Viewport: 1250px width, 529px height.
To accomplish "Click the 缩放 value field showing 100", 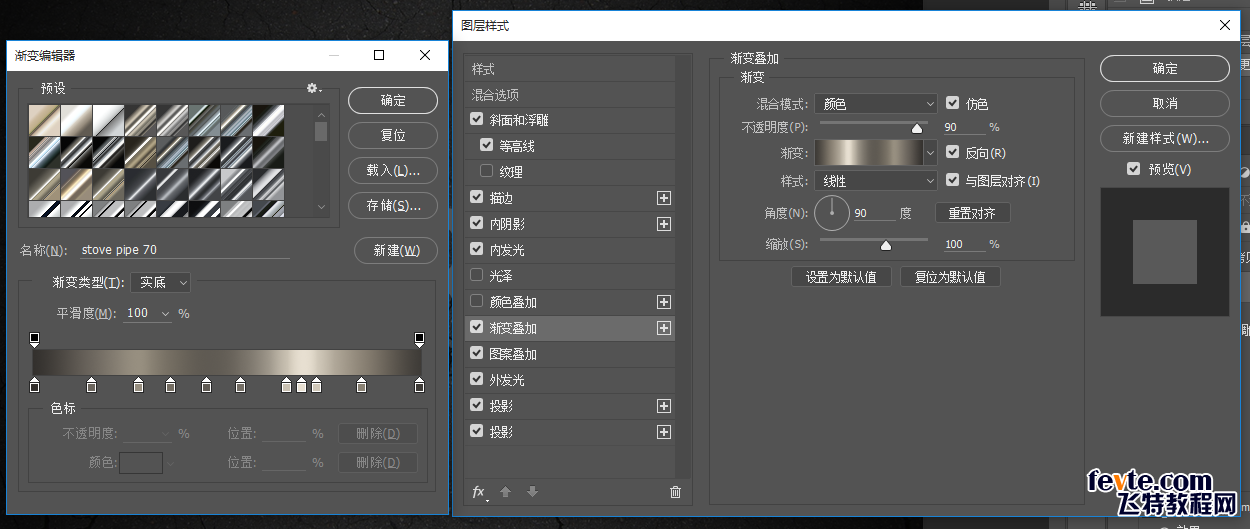I will (964, 244).
